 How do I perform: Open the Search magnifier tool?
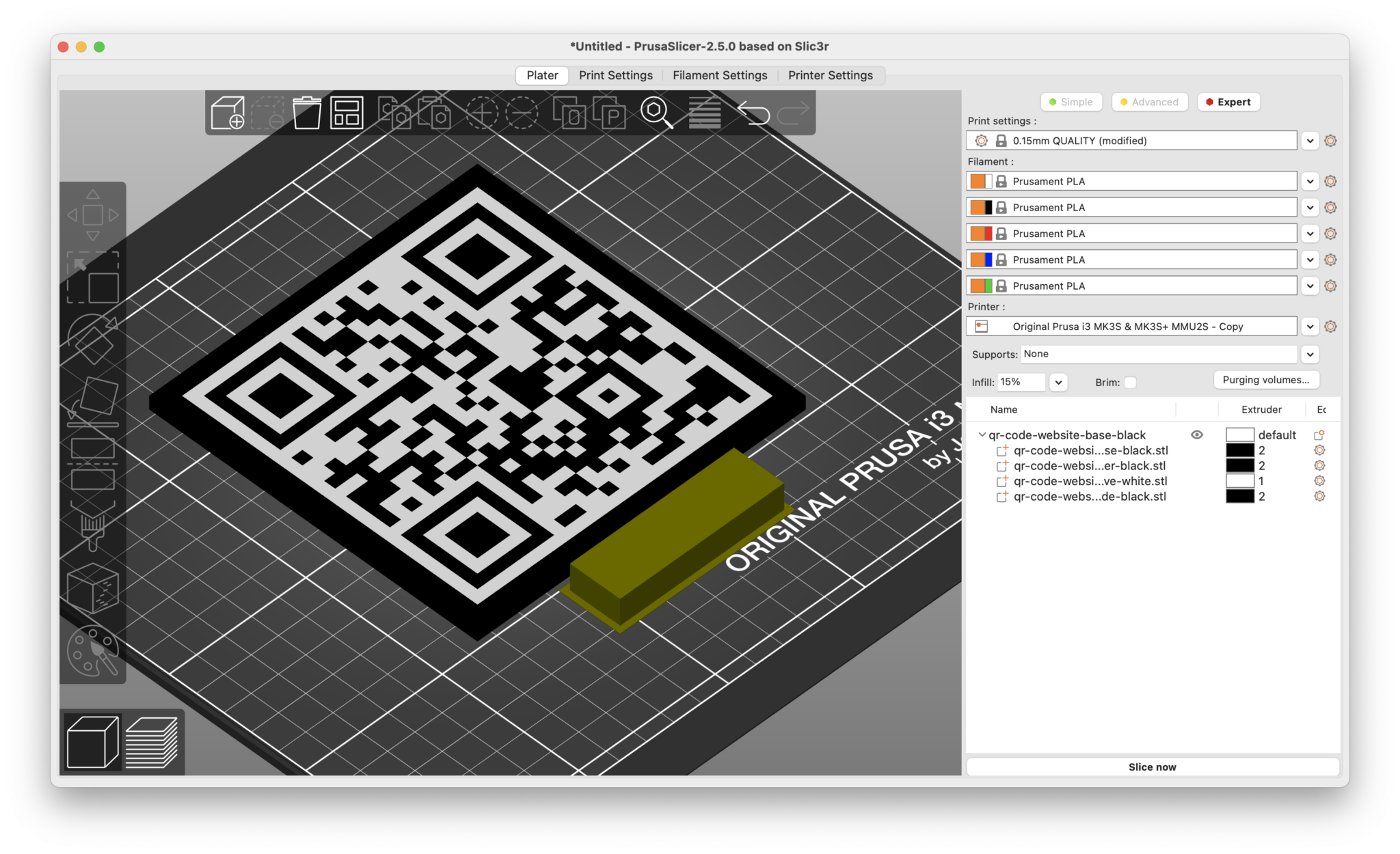tap(656, 113)
